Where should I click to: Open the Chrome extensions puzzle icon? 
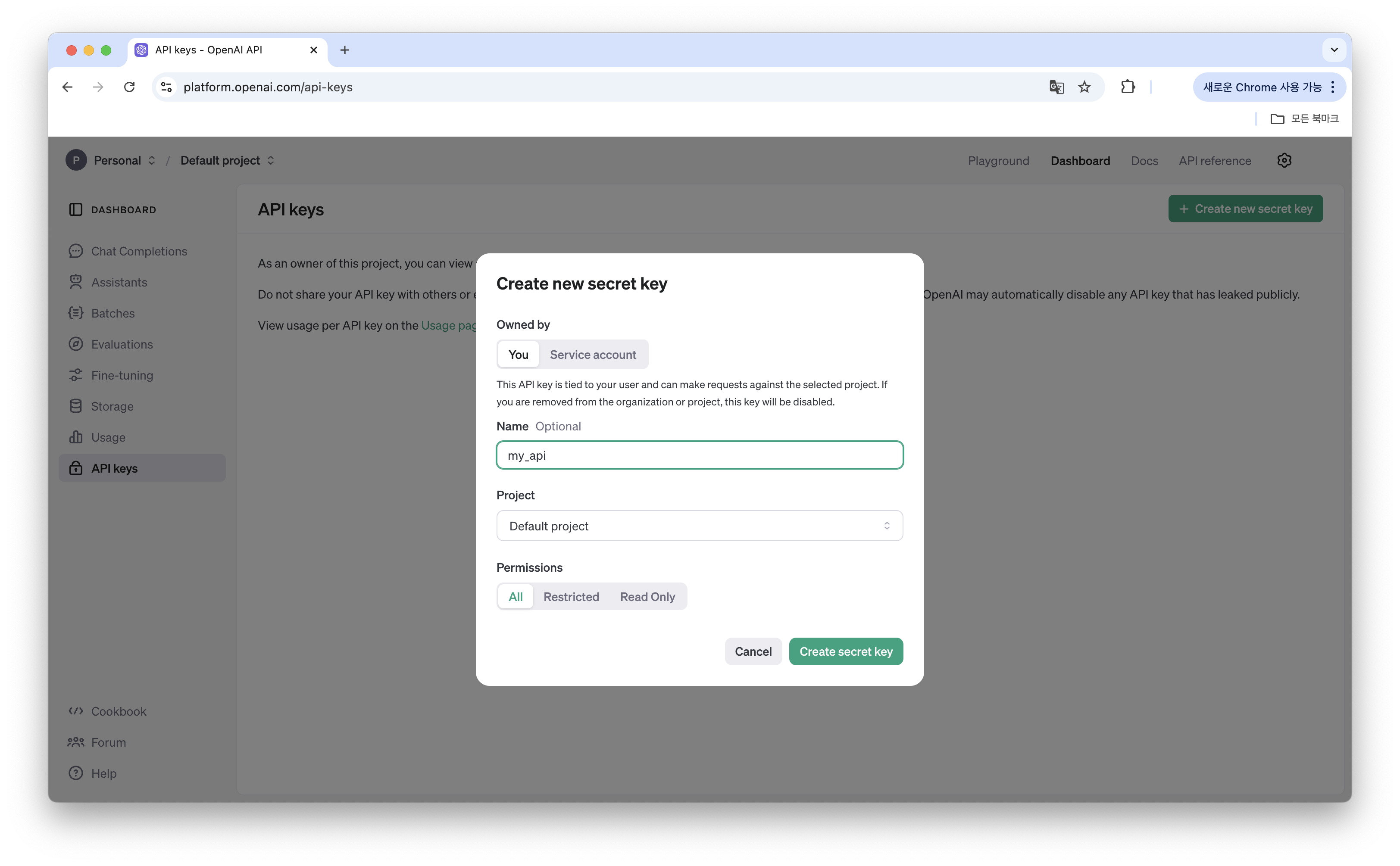point(1127,87)
